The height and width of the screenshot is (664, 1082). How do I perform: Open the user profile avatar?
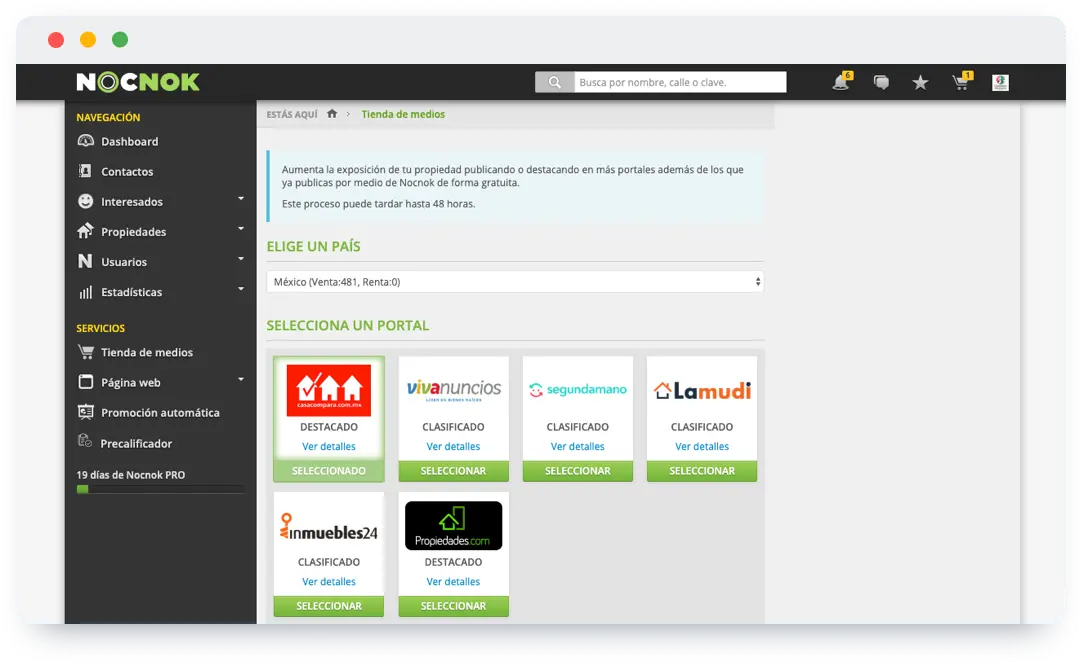(1001, 83)
